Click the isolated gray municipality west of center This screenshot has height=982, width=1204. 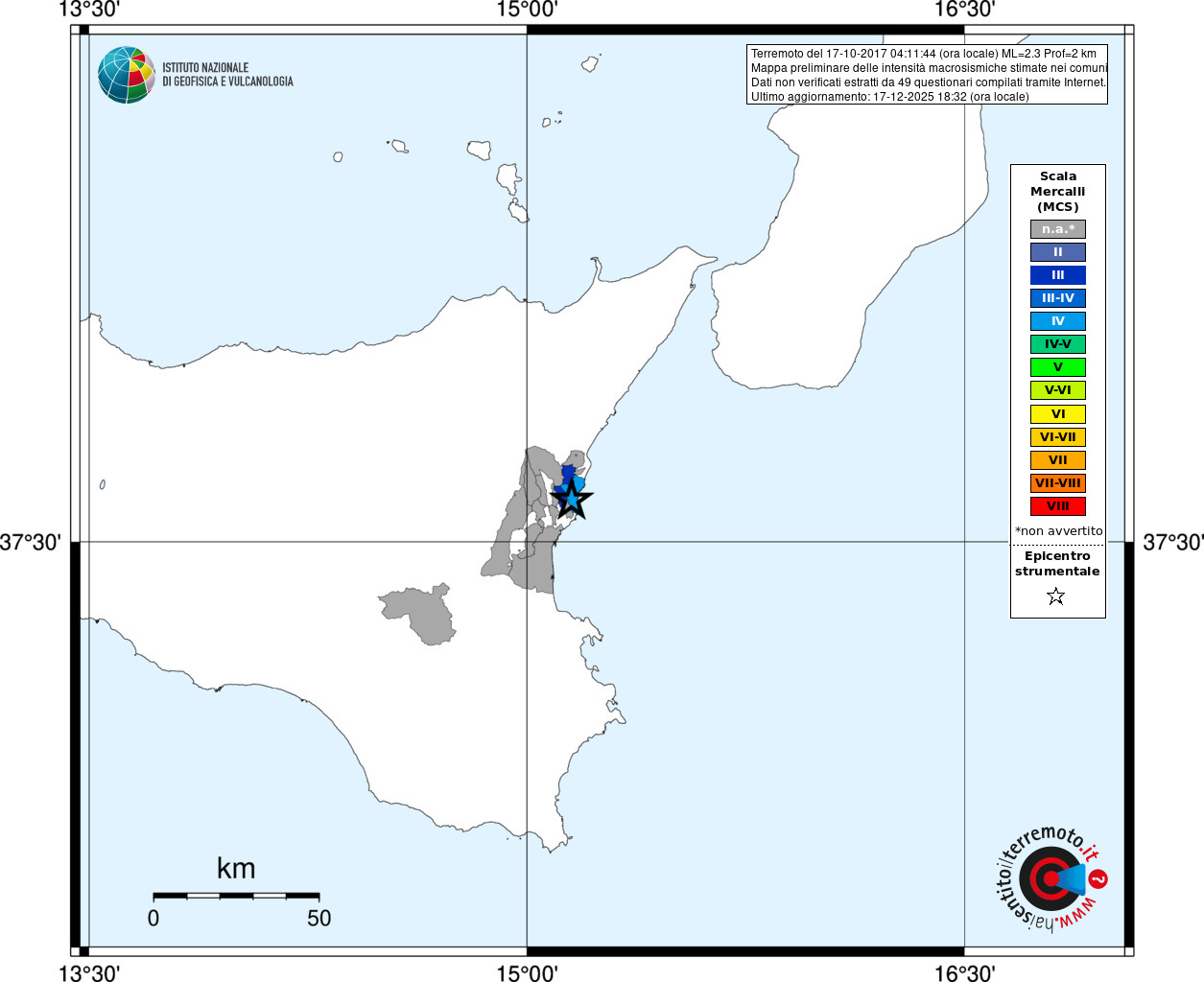coord(420,614)
